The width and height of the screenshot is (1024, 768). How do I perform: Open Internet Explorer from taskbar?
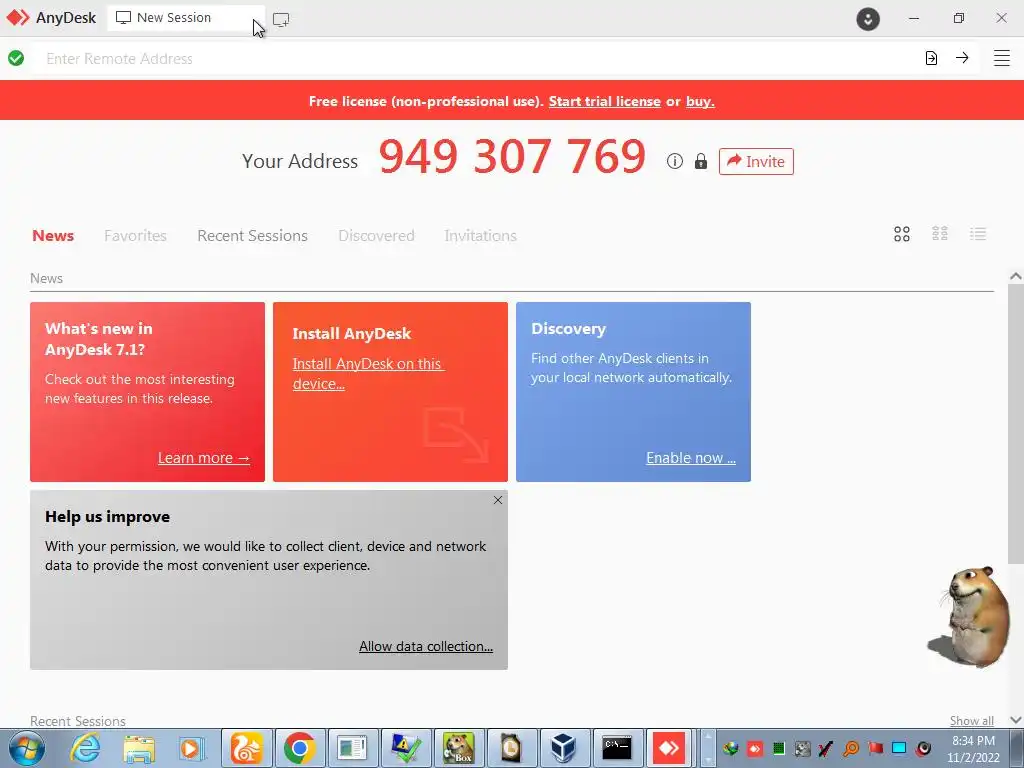[86, 748]
